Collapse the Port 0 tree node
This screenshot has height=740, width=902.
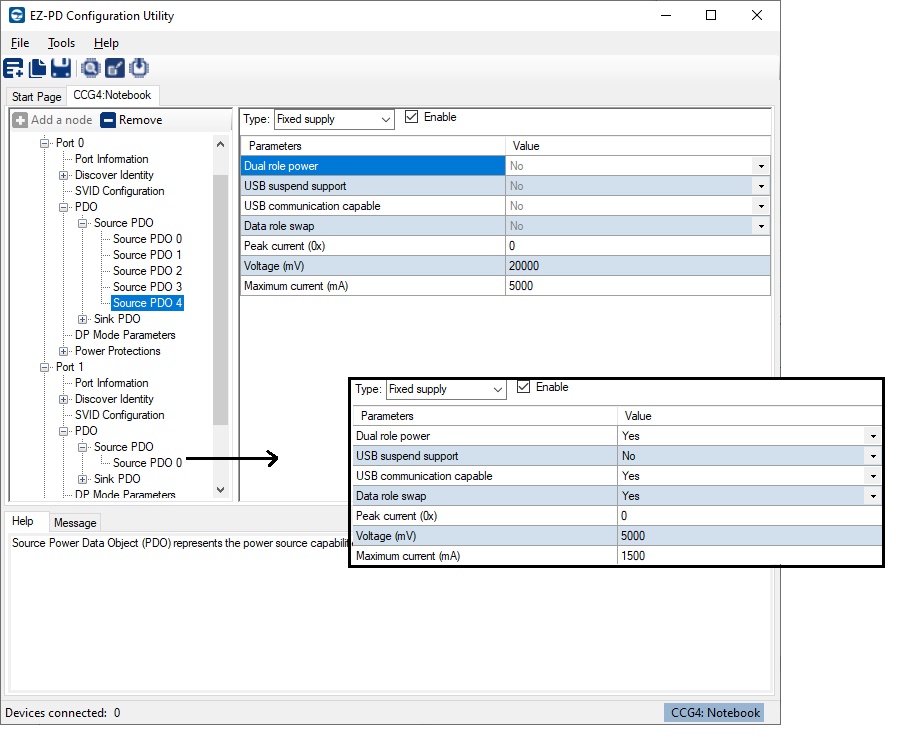click(x=45, y=143)
